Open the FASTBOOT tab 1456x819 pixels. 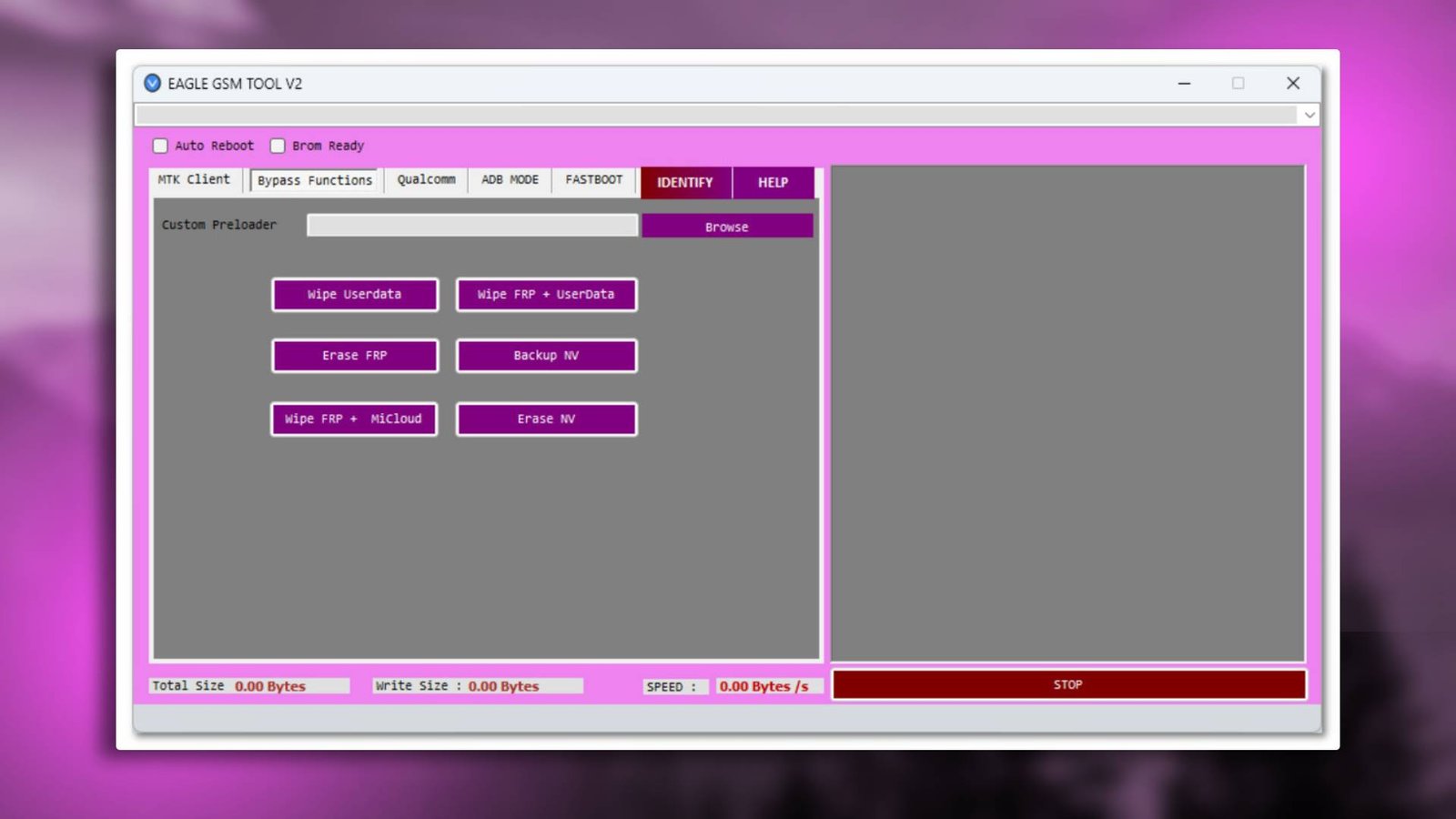pos(592,179)
